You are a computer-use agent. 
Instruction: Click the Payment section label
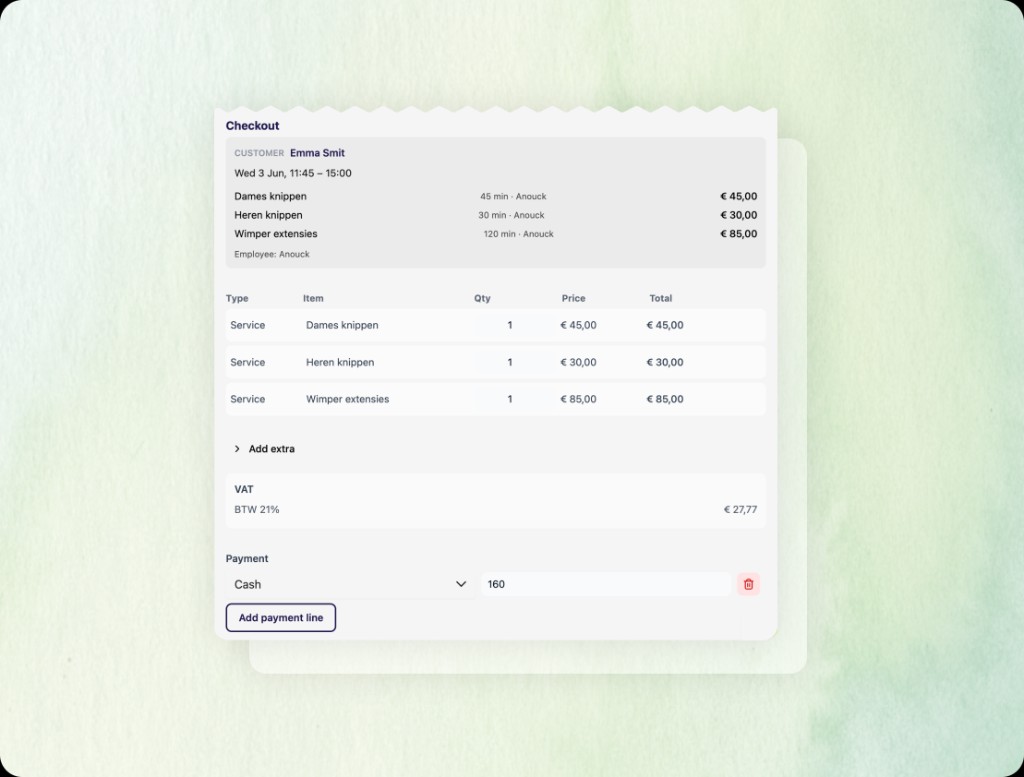pyautogui.click(x=247, y=558)
